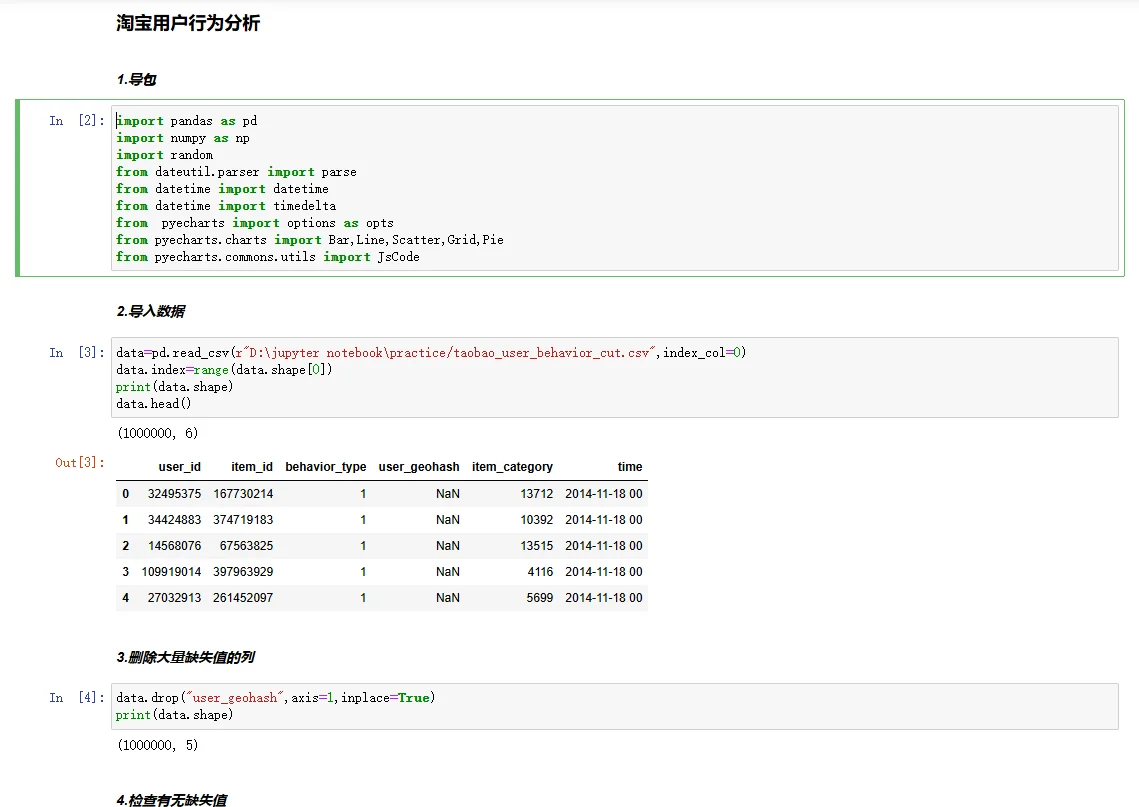Select the heading 2.导入数据
Image resolution: width=1139 pixels, height=807 pixels.
click(151, 312)
